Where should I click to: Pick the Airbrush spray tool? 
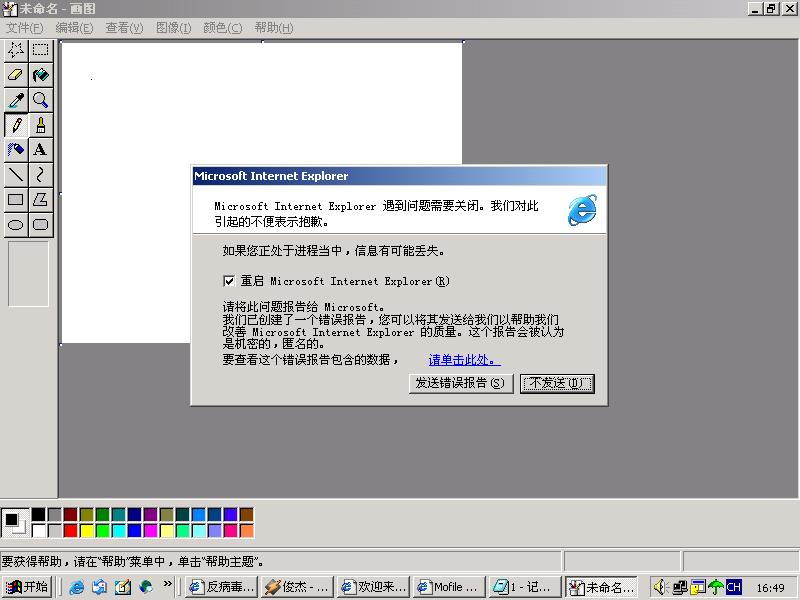[16, 150]
